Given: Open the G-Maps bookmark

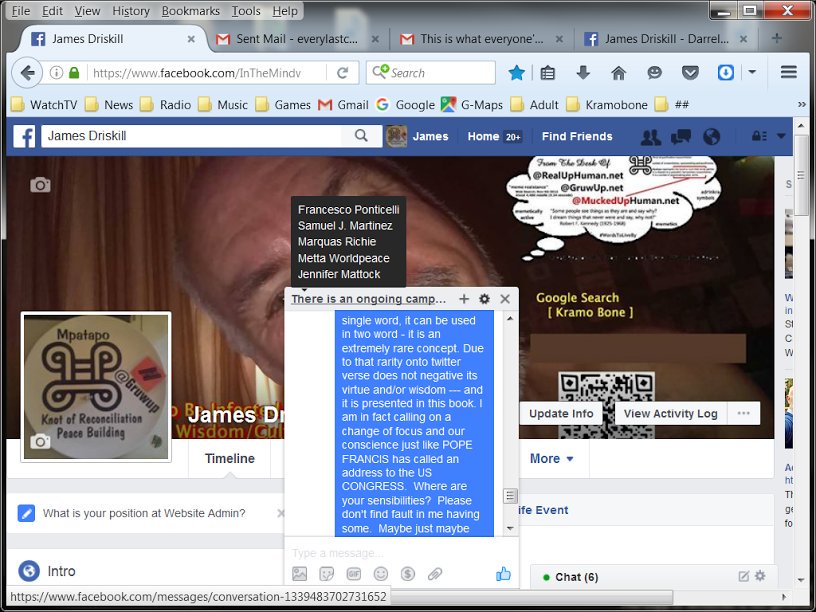Looking at the screenshot, I should point(472,105).
